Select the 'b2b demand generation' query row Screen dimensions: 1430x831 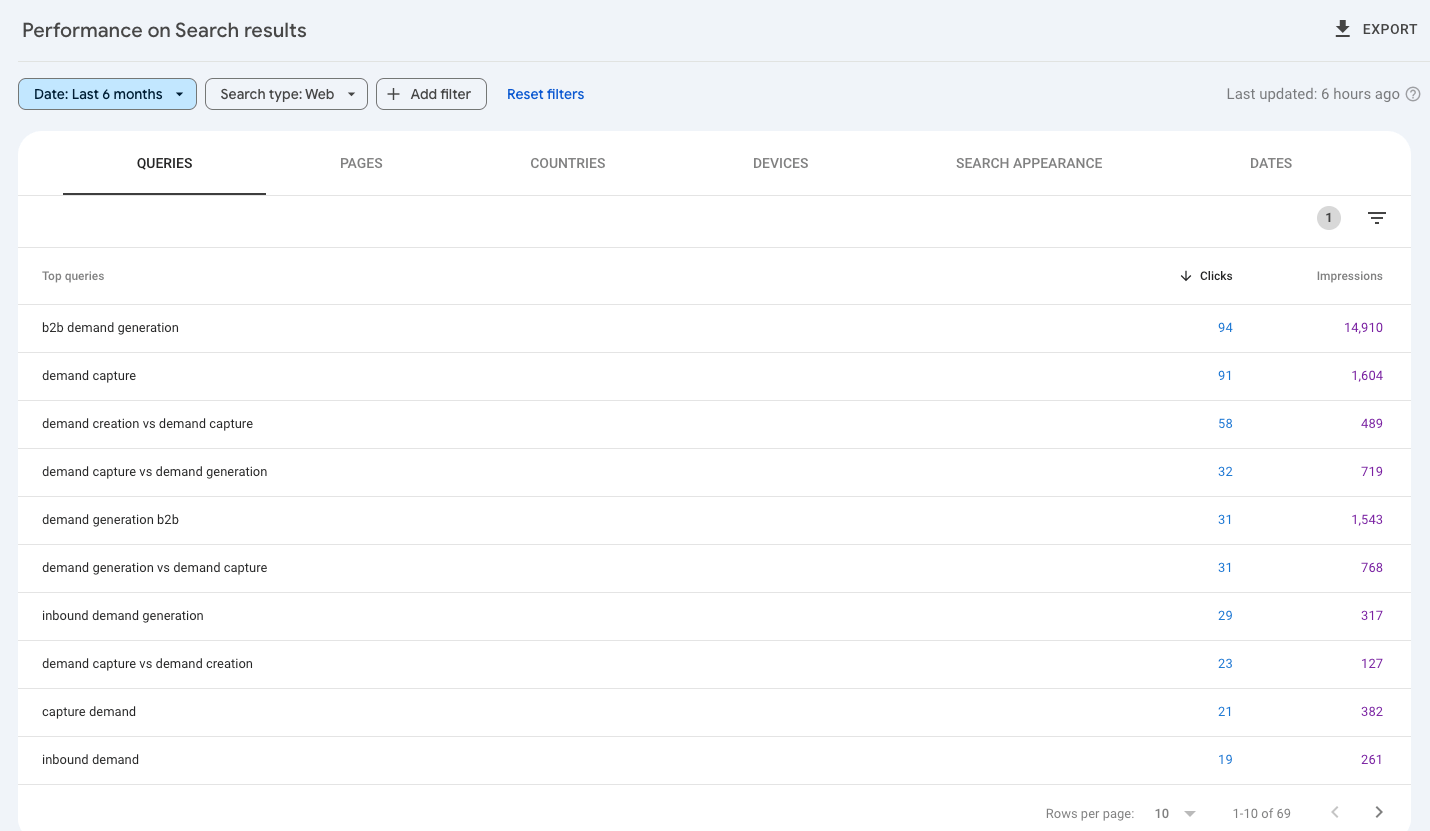coord(110,328)
